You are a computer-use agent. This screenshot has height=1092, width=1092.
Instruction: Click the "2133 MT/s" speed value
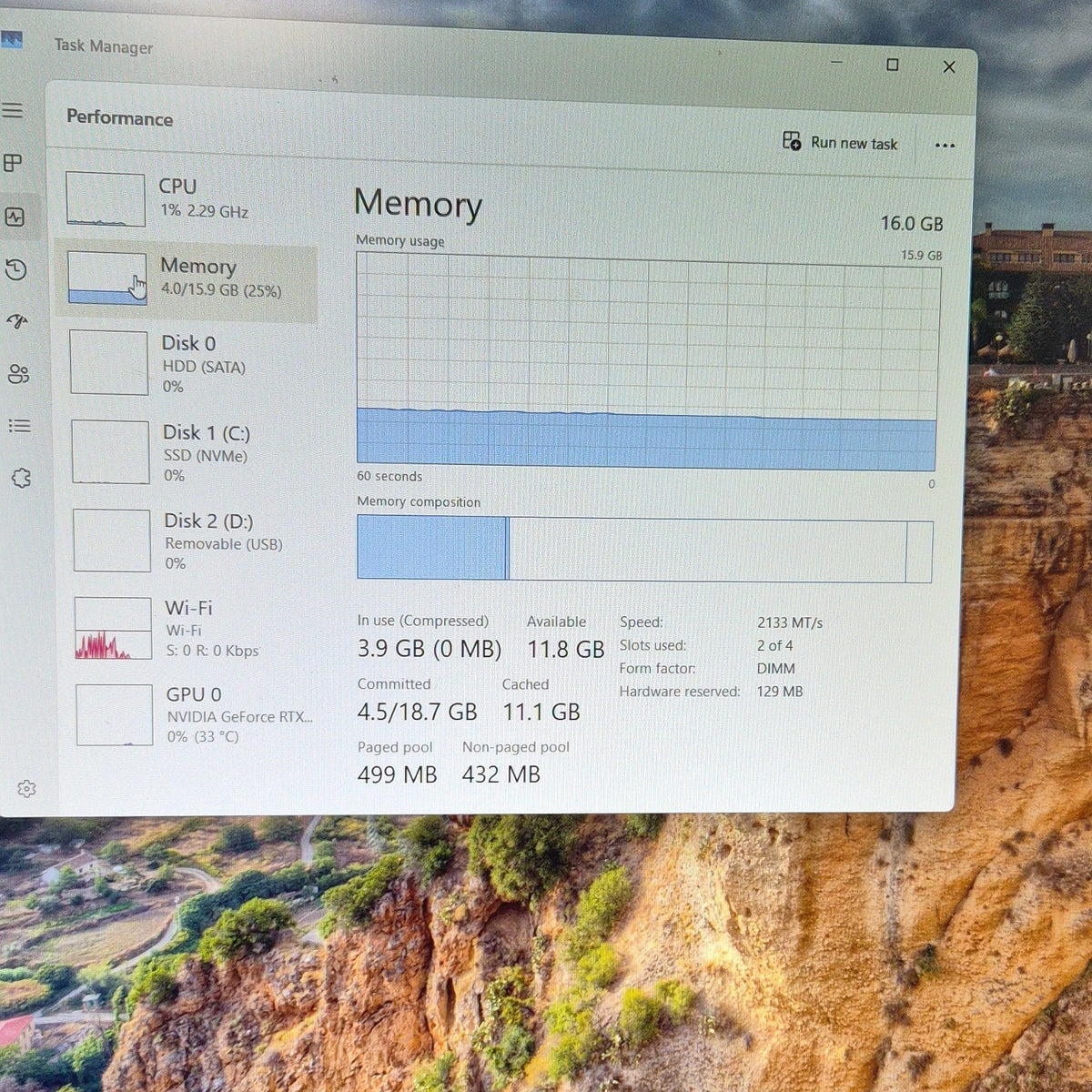pyautogui.click(x=790, y=623)
